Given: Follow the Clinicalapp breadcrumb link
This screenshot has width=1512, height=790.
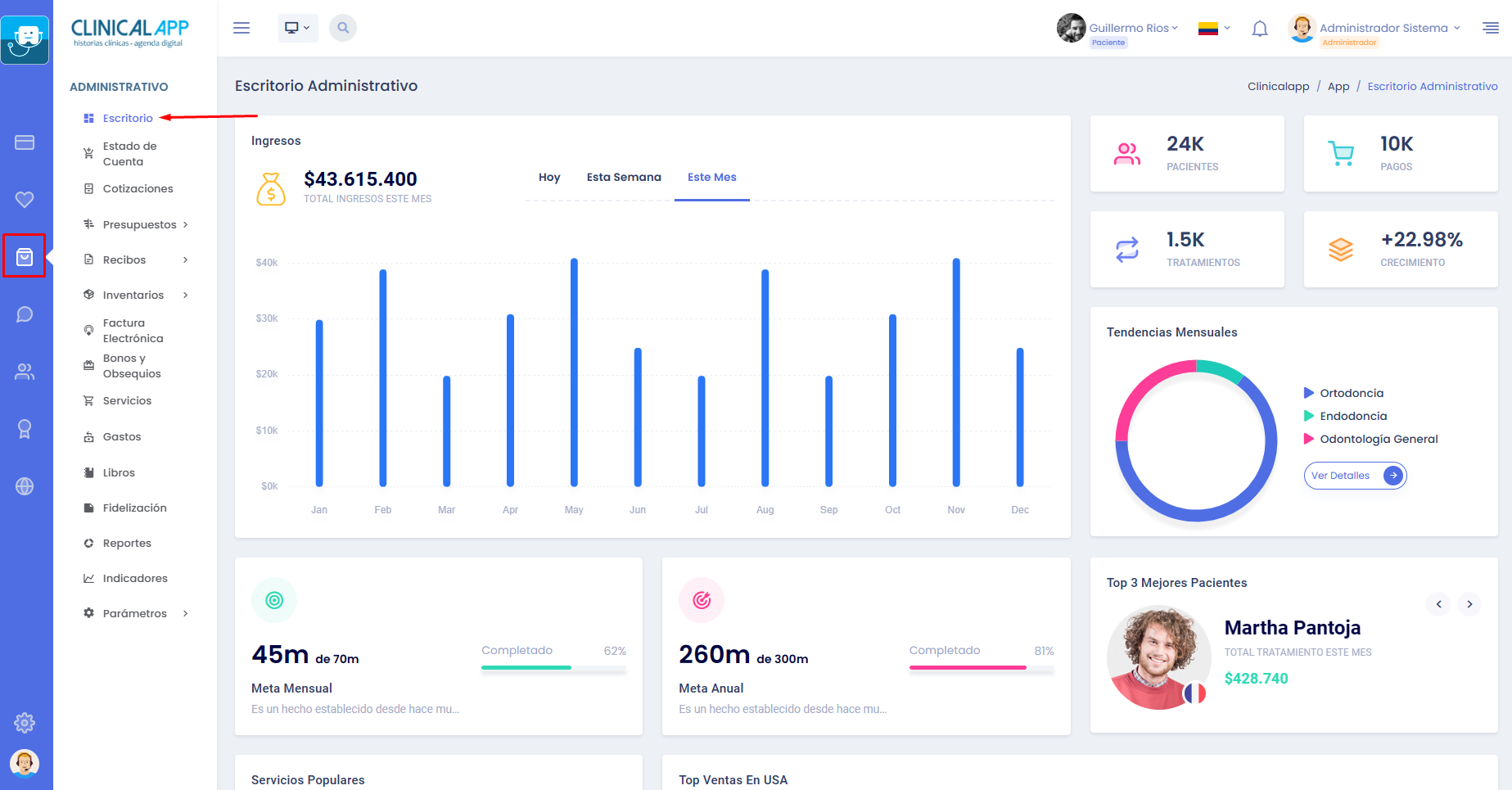Looking at the screenshot, I should pyautogui.click(x=1278, y=86).
